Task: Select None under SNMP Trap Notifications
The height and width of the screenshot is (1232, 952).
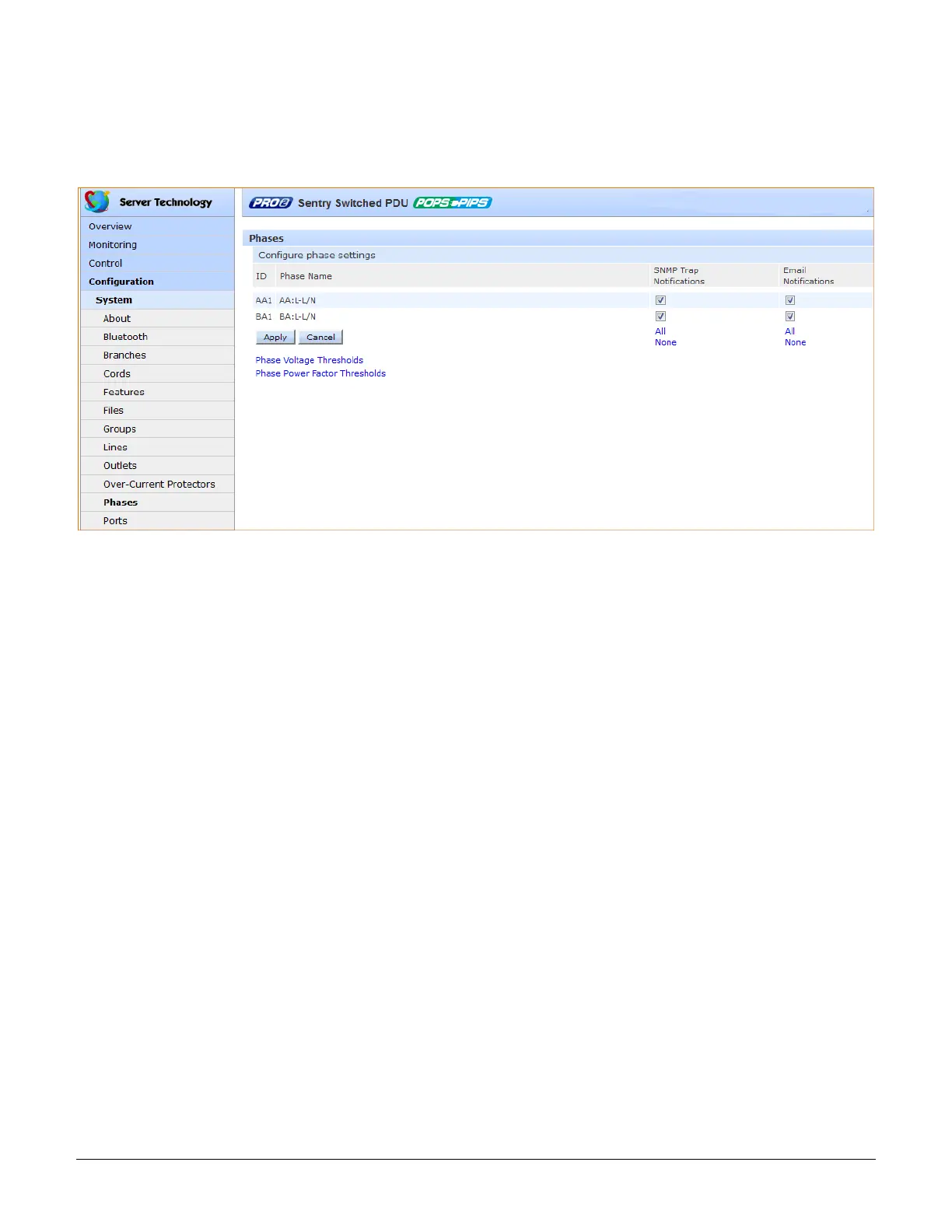Action: pyautogui.click(x=666, y=342)
